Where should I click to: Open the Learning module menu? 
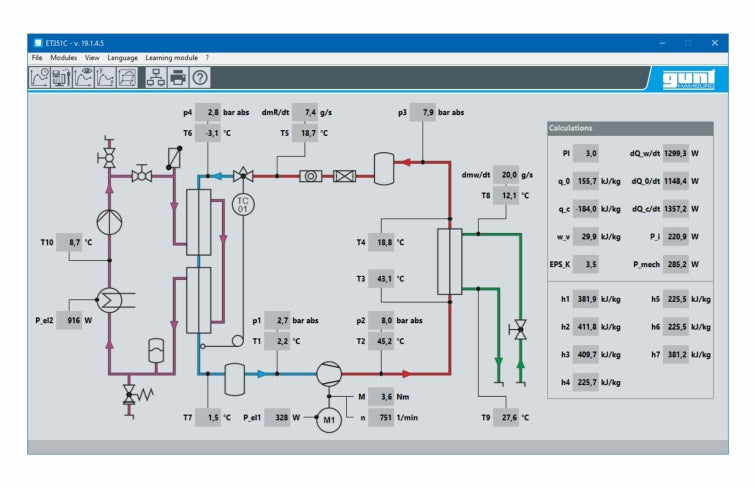pos(171,58)
